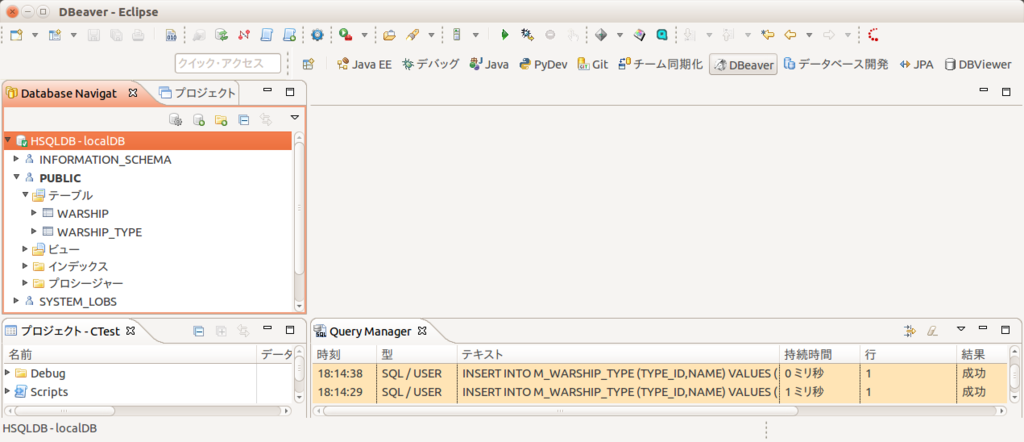The width and height of the screenshot is (1024, 442).
Task: Click the New wizard toolbar icon
Action: point(16,35)
